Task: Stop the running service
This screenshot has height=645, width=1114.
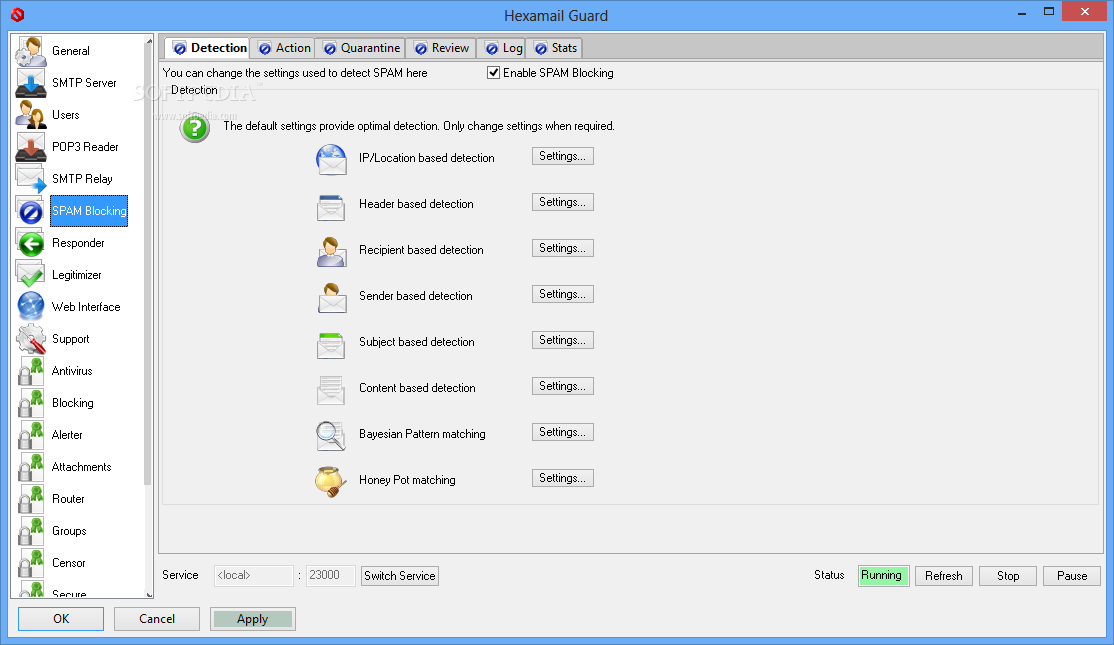Action: pos(1007,576)
